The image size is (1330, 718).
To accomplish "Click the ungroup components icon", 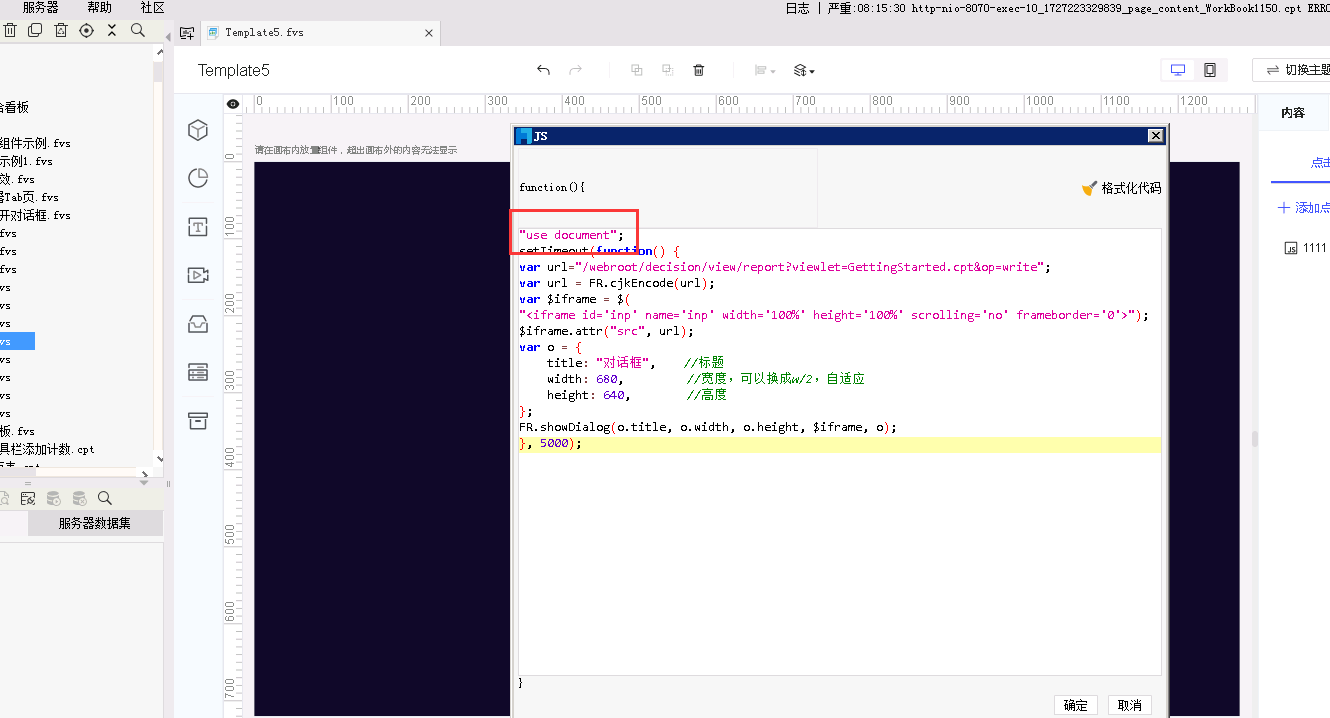I will 667,70.
